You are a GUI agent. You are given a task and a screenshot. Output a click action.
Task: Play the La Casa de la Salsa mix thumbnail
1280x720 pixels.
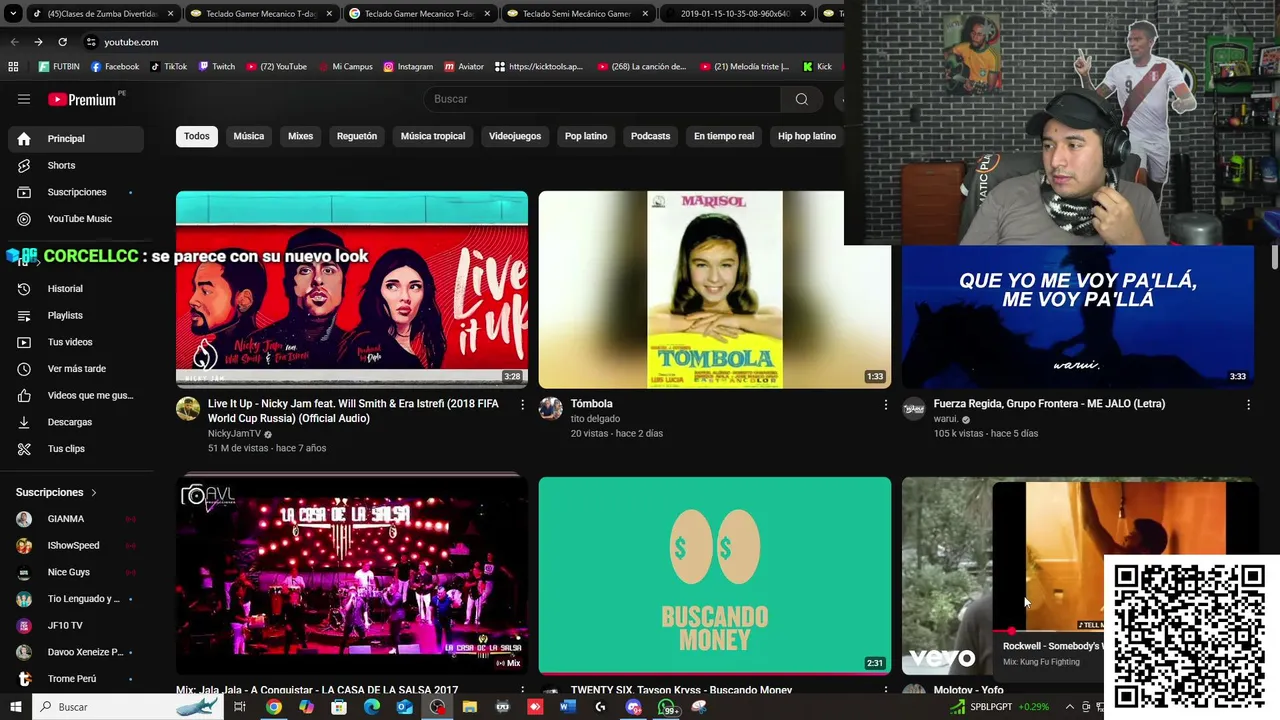[352, 575]
